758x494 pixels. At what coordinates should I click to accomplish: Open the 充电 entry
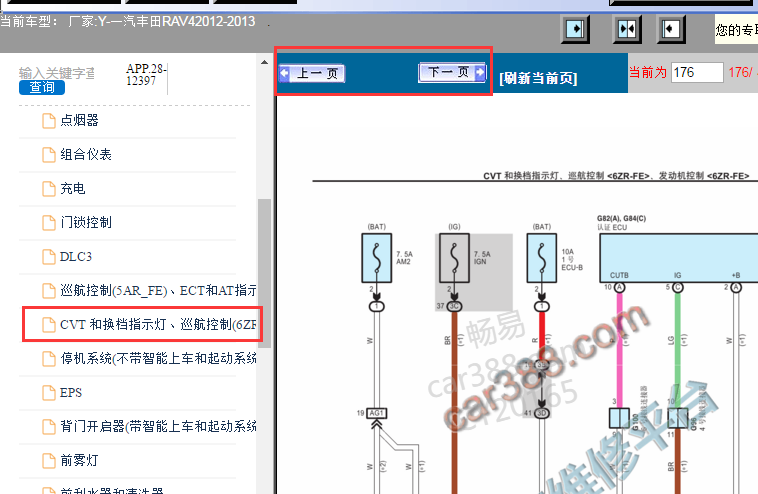[x=73, y=189]
